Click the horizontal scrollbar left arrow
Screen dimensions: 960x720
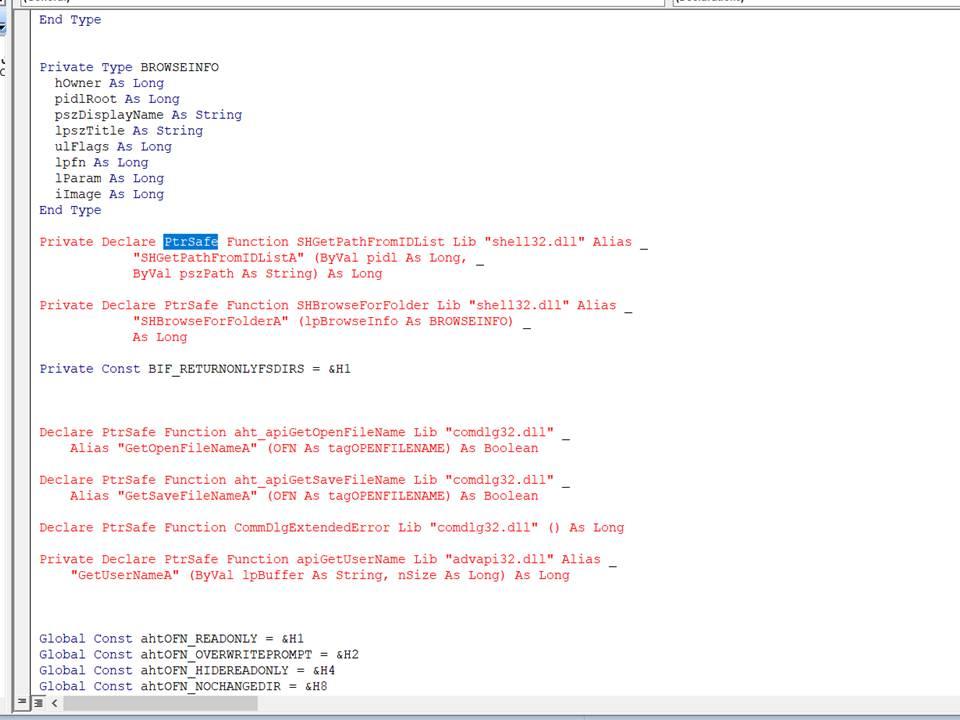(x=55, y=704)
